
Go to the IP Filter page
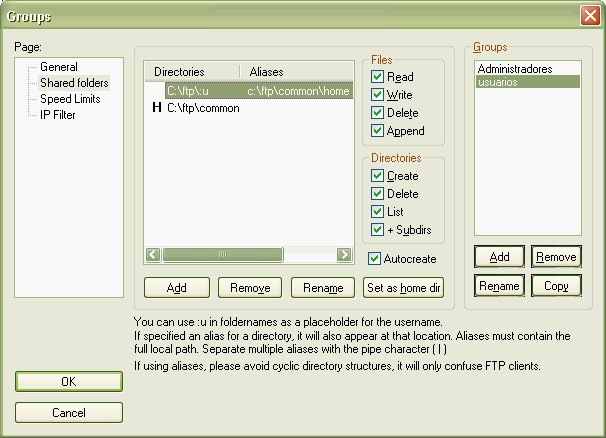point(58,115)
